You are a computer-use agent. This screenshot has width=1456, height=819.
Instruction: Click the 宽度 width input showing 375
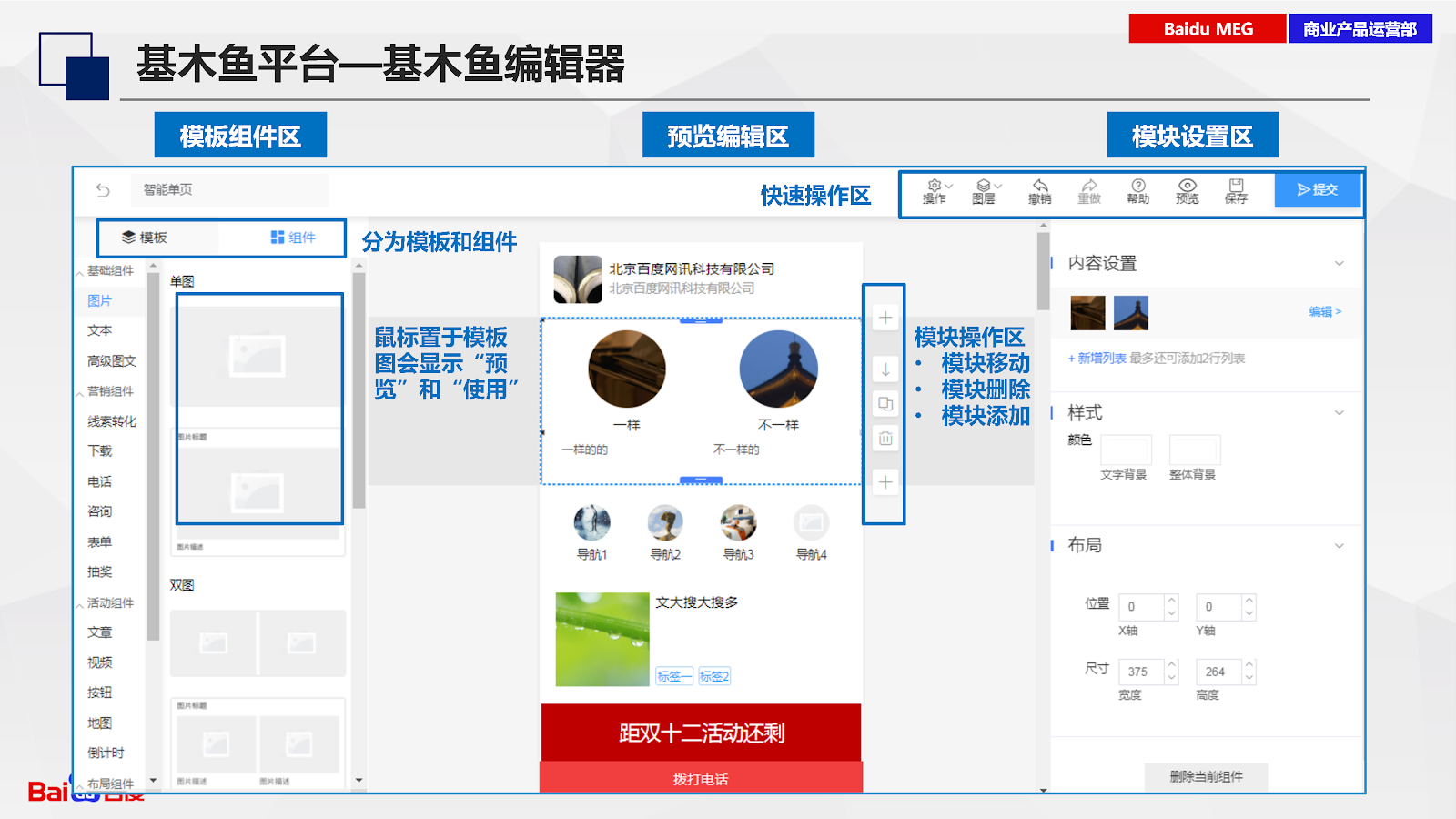[1148, 672]
